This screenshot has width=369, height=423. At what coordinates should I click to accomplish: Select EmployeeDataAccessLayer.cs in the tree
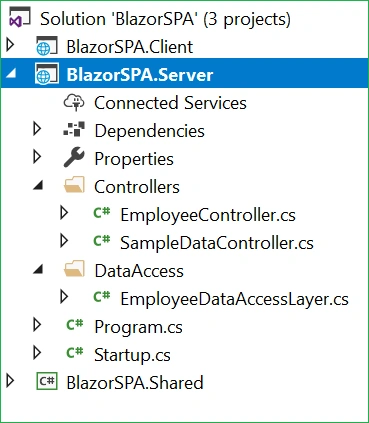[x=234, y=299]
